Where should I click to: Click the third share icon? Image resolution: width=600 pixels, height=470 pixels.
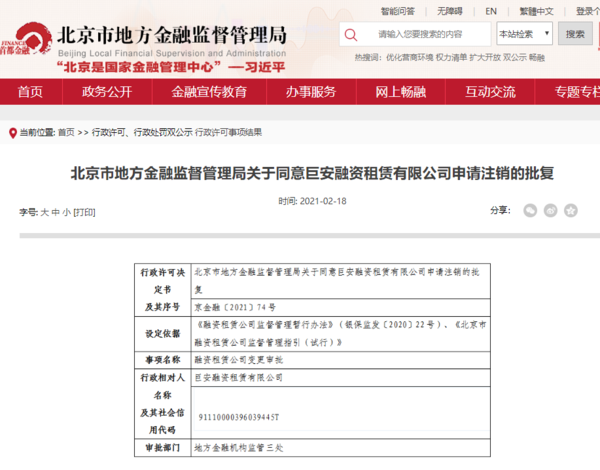point(571,210)
